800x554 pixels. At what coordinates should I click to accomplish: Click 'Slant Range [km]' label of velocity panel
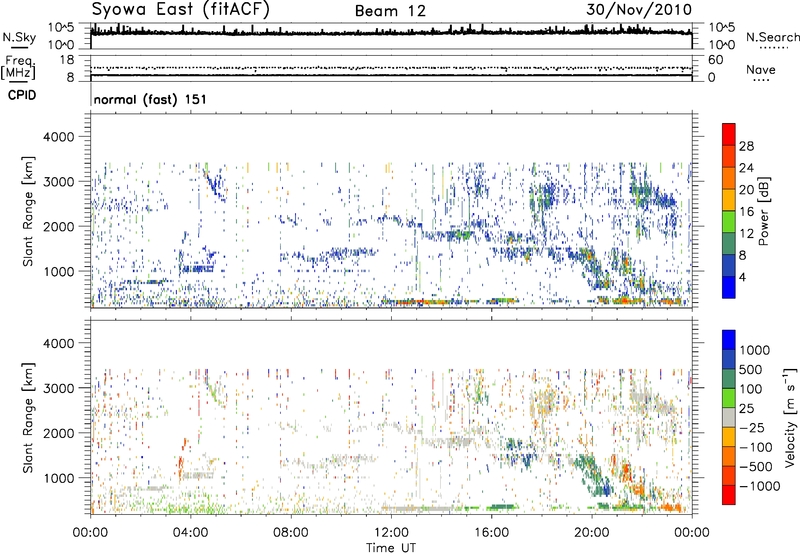coord(28,417)
